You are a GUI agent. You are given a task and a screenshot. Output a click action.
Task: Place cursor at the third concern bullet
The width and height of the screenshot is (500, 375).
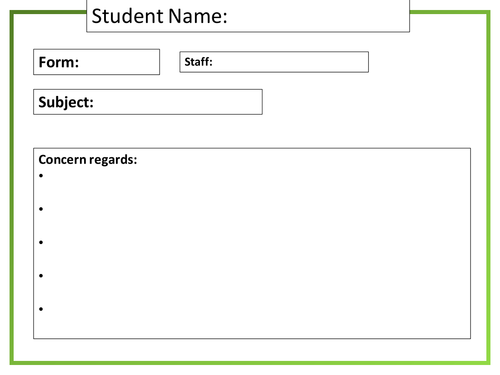click(41, 242)
